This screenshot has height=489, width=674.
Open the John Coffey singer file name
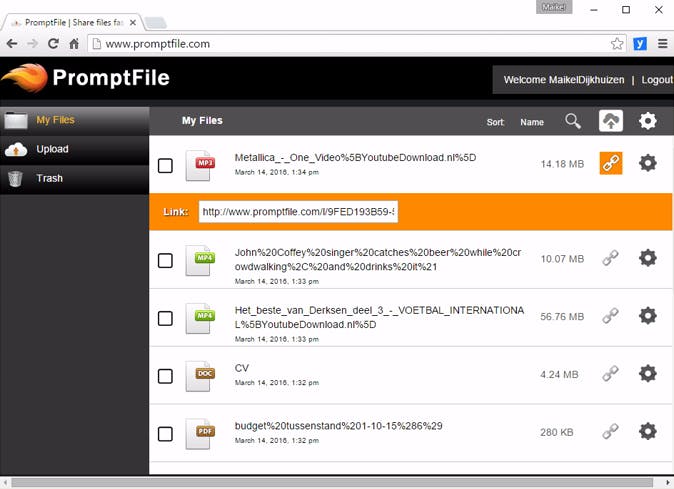pos(378,260)
